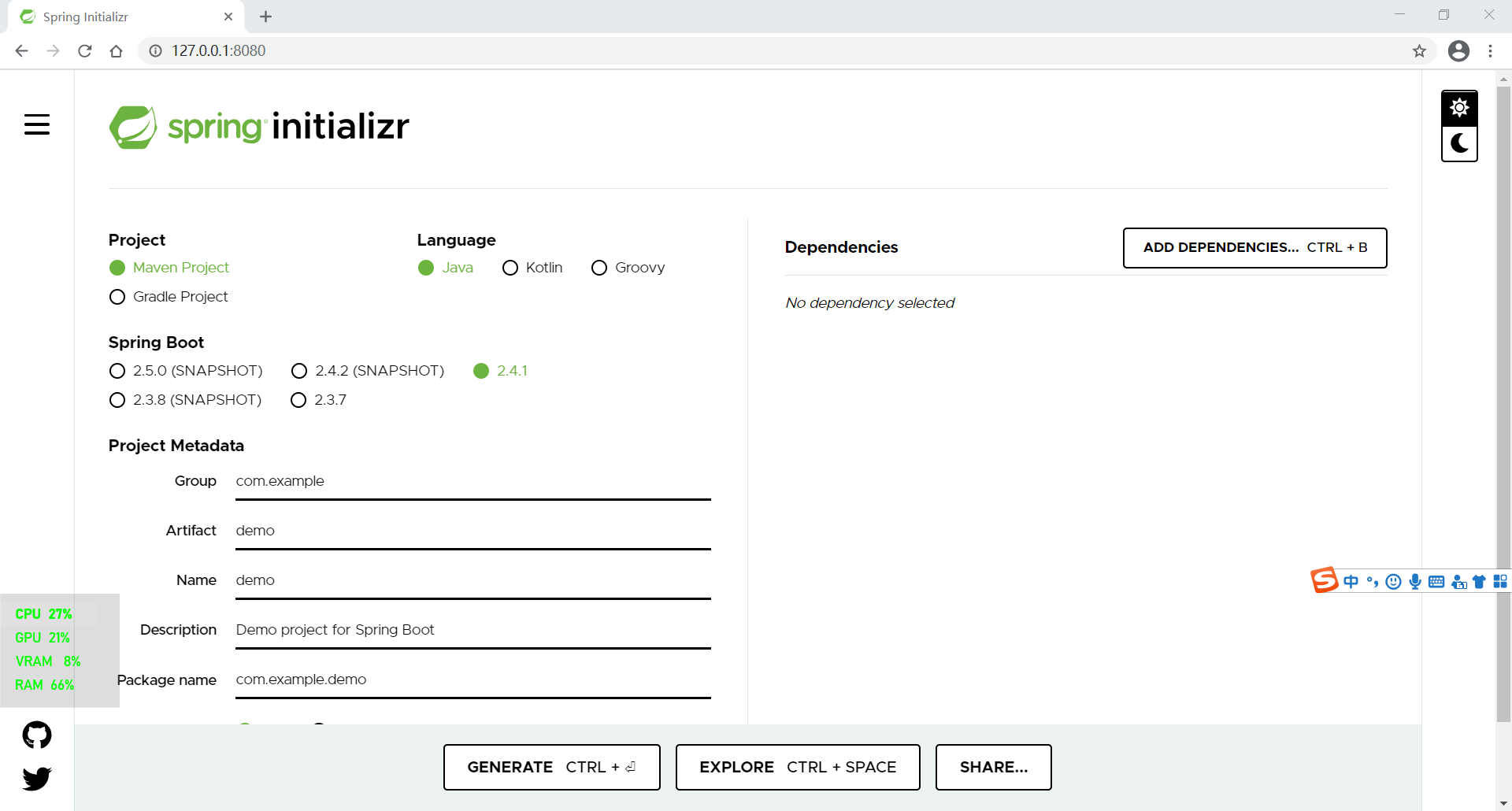The width and height of the screenshot is (1512, 811).
Task: Click the browser forward arrow
Action: coord(53,51)
